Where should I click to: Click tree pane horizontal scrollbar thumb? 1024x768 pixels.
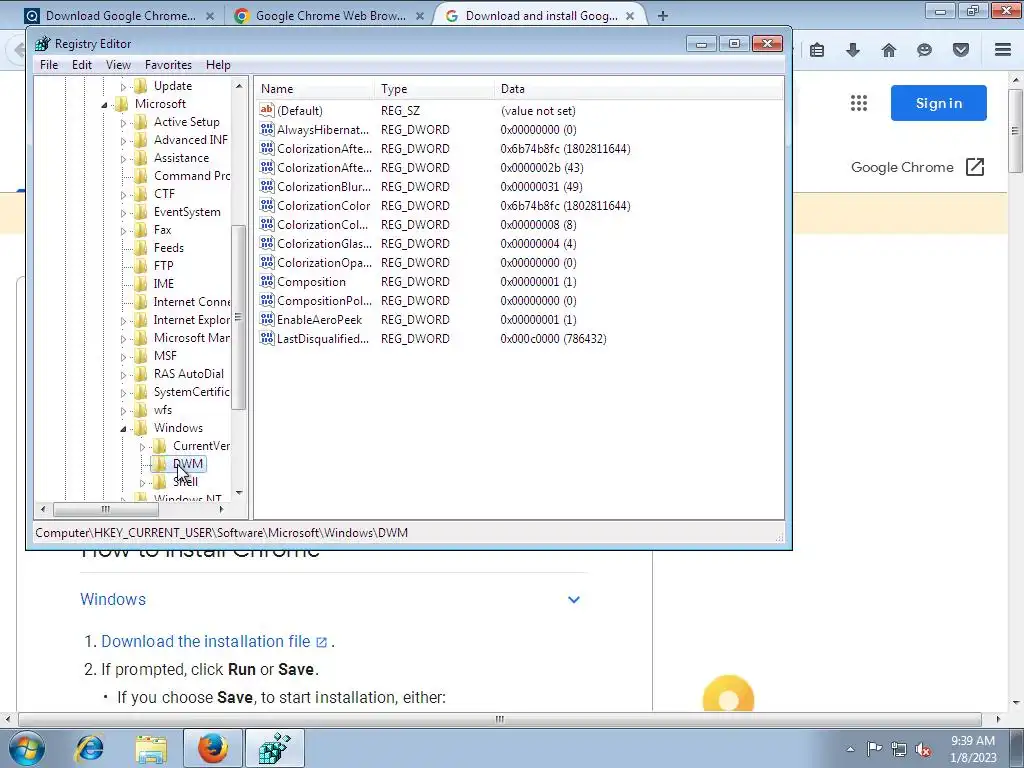point(105,509)
